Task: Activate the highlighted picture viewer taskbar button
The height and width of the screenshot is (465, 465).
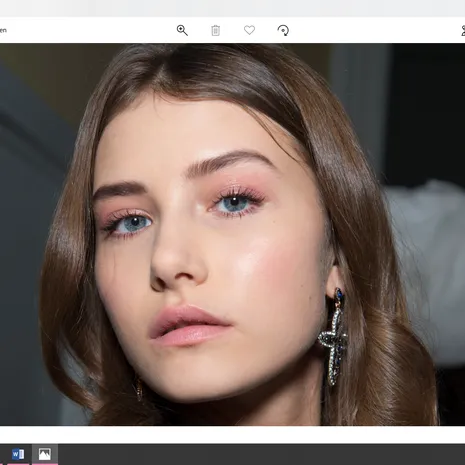Action: point(45,454)
